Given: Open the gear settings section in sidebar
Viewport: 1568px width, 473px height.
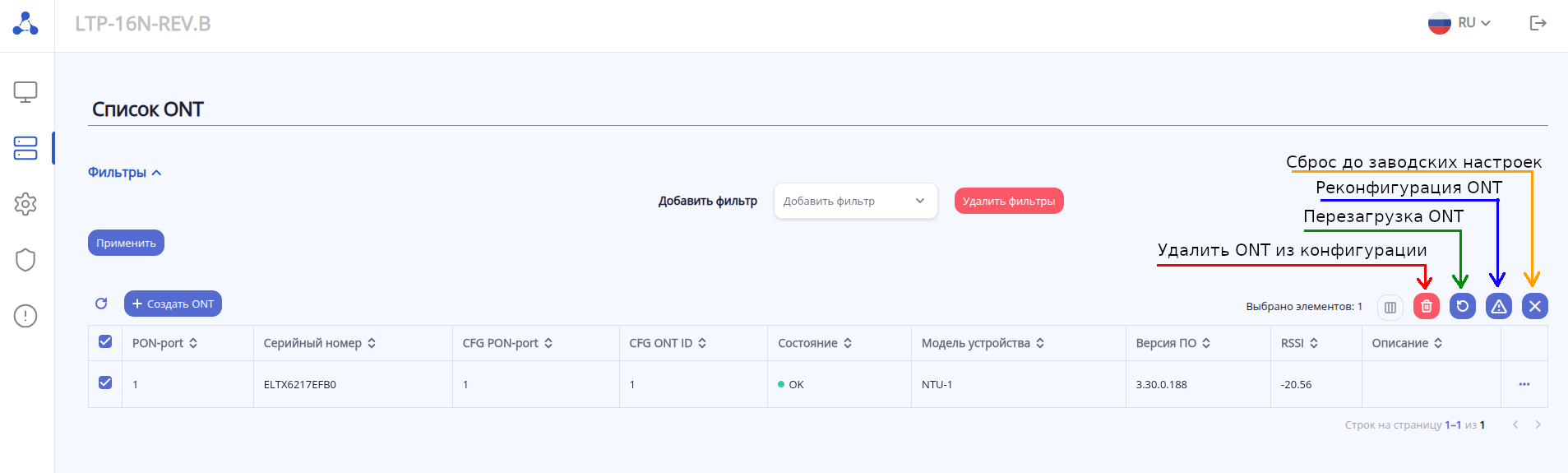Looking at the screenshot, I should (x=25, y=204).
